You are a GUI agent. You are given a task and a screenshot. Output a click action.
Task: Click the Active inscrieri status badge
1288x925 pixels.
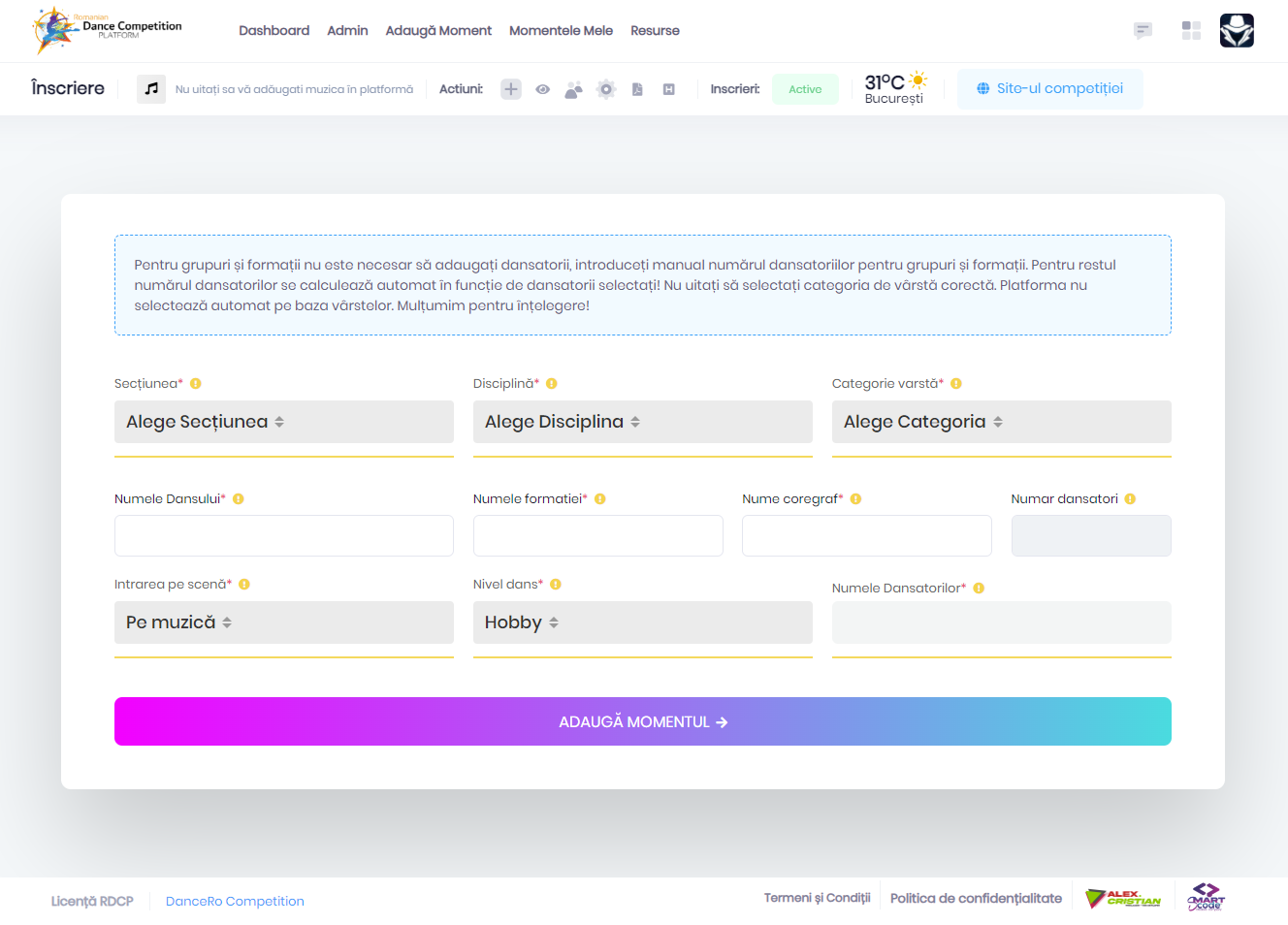(805, 89)
